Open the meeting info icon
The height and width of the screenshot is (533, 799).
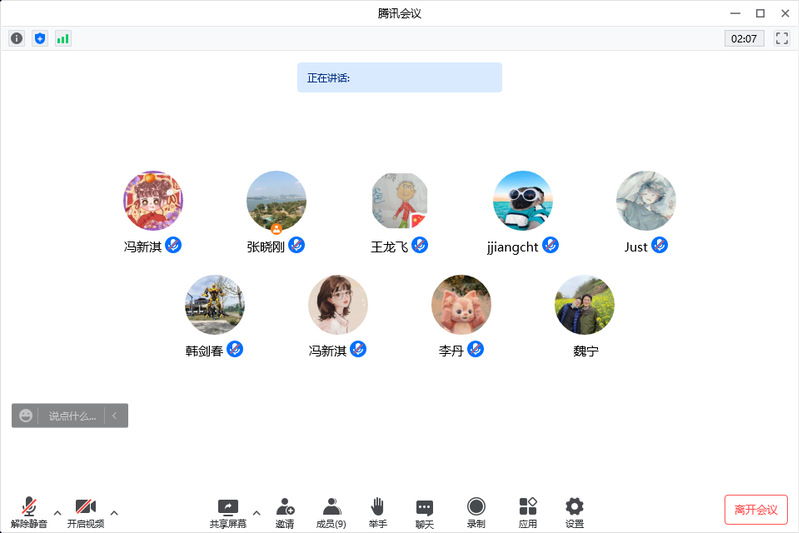tap(16, 39)
